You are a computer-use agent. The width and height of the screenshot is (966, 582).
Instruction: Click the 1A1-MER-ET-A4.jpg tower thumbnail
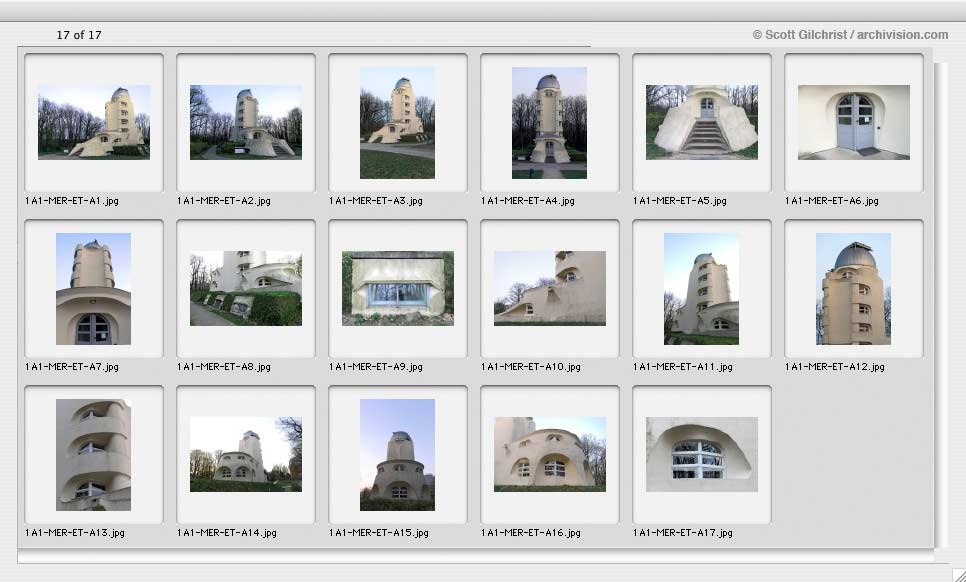point(550,123)
